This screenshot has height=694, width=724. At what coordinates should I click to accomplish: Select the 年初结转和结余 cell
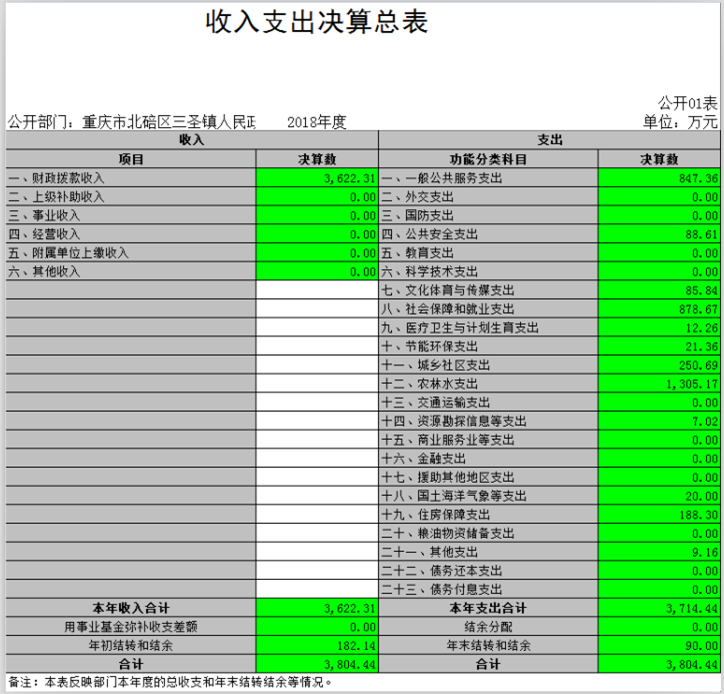[131, 646]
